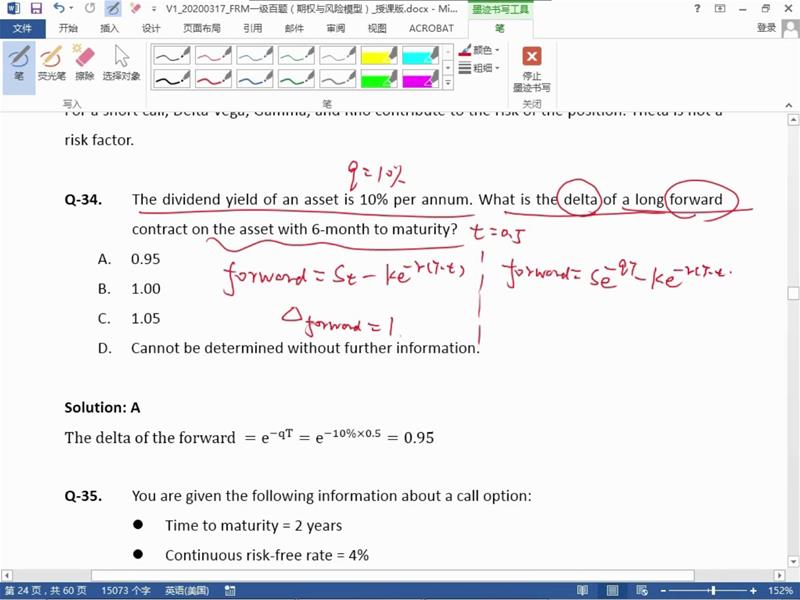Click the Stop Inking (停止墨迹书写) button
This screenshot has height=600, width=800.
pos(532,69)
